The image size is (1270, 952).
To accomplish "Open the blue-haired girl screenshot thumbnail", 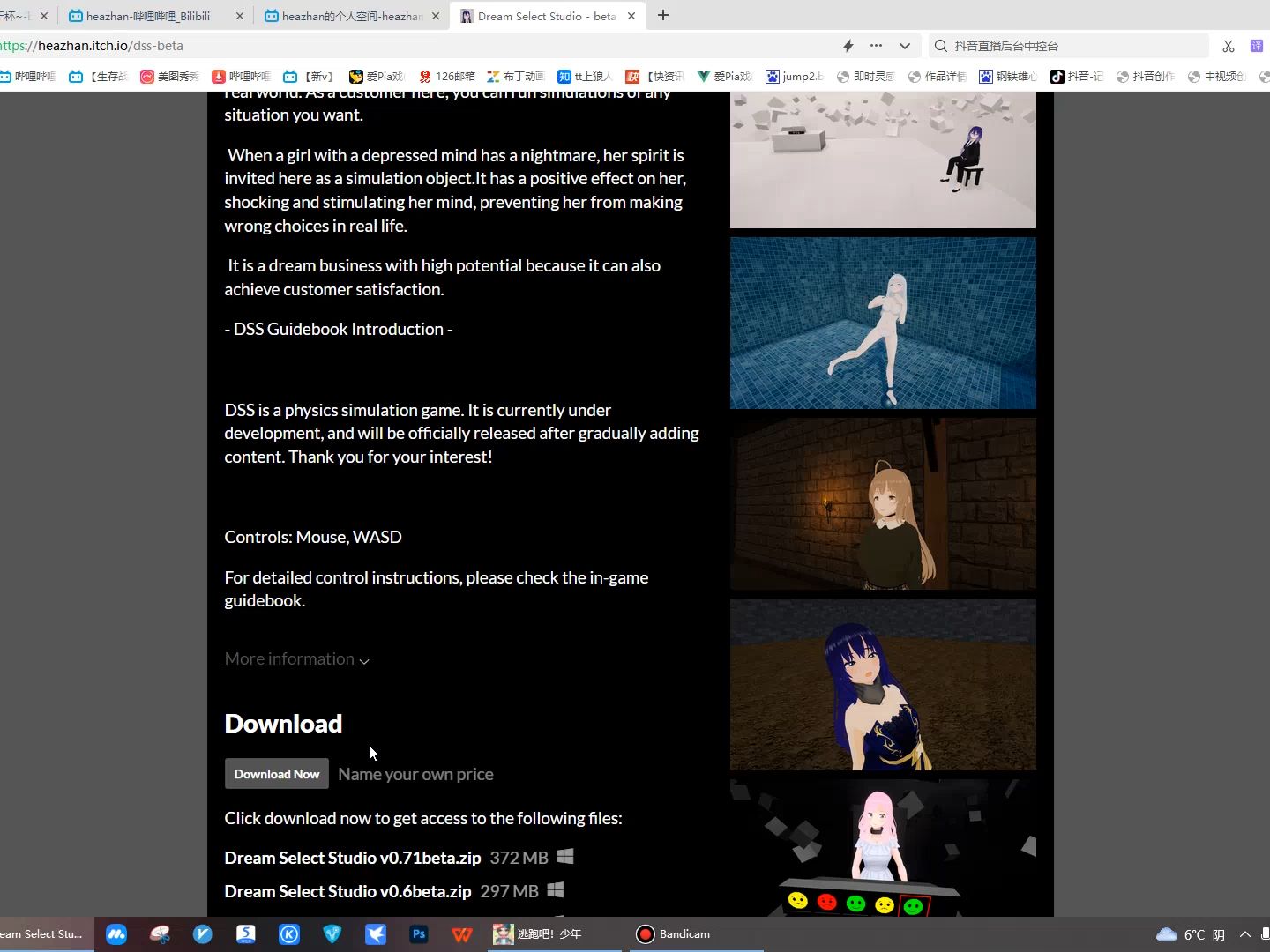I will click(883, 684).
